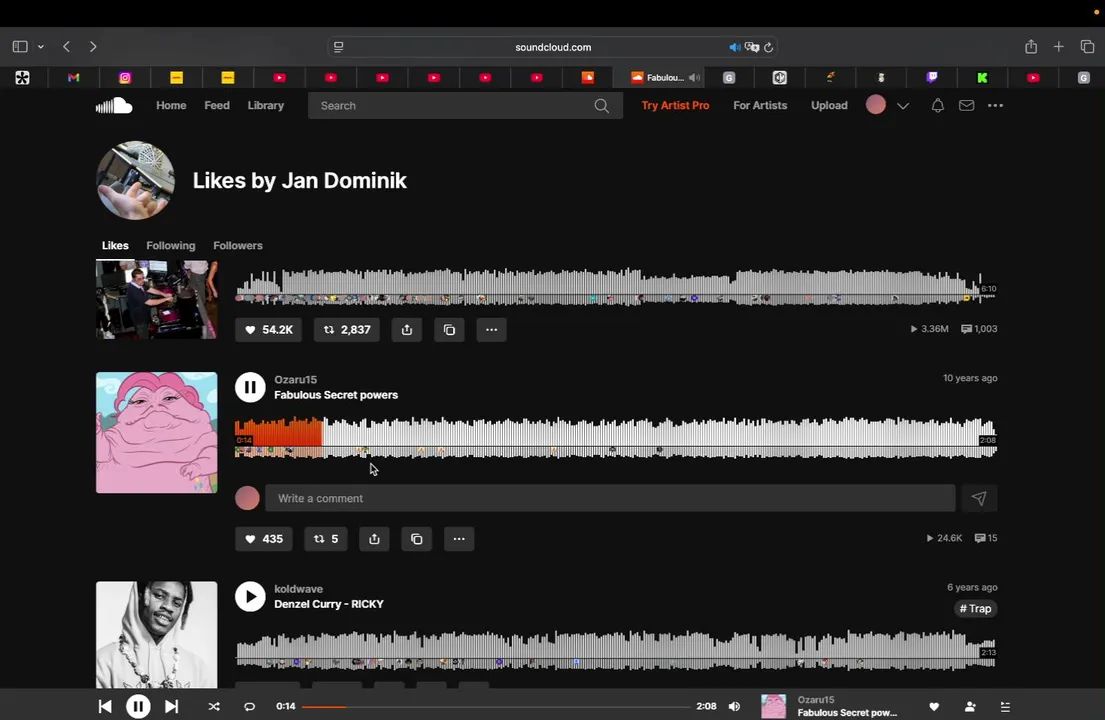1105x720 pixels.
Task: Follow Ozaru15 from player bar
Action: (970, 707)
